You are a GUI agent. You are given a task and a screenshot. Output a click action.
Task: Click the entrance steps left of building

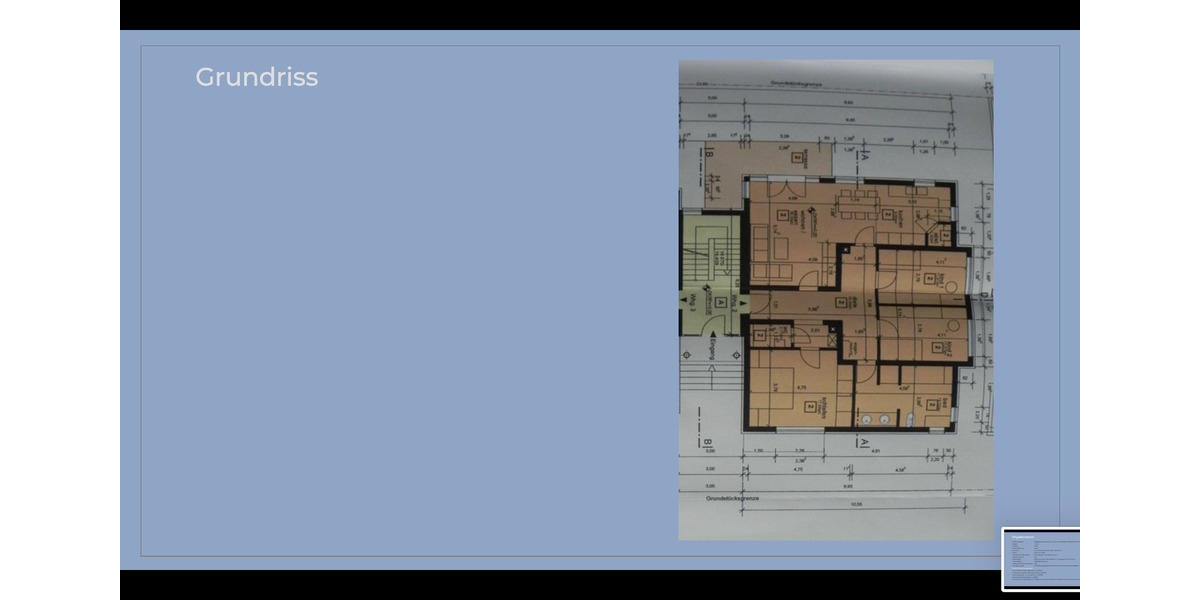(x=712, y=378)
